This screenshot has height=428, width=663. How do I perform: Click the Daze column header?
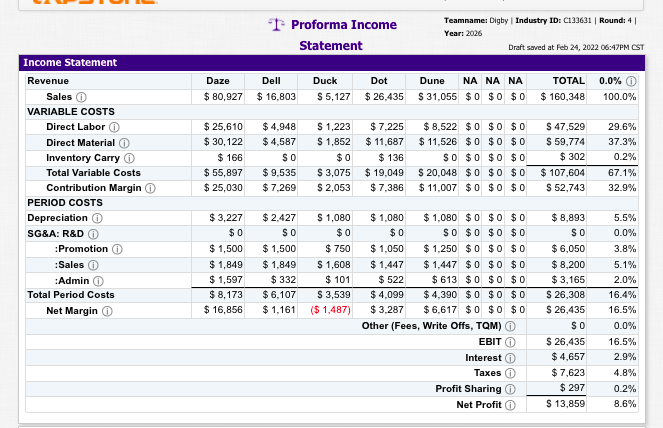(x=218, y=81)
